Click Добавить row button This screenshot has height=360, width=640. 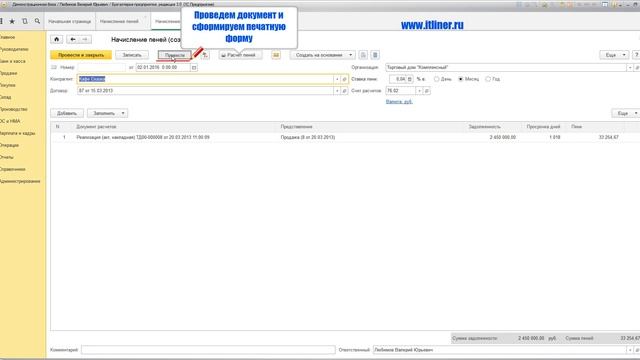(67, 113)
